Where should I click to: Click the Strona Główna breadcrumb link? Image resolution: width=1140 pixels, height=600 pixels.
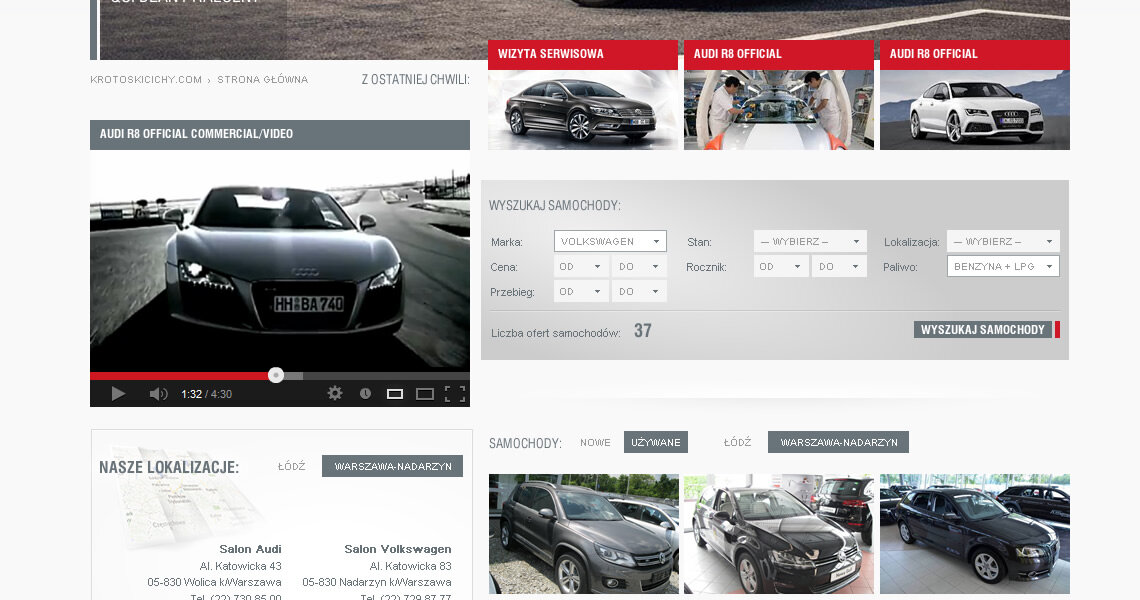[x=262, y=80]
